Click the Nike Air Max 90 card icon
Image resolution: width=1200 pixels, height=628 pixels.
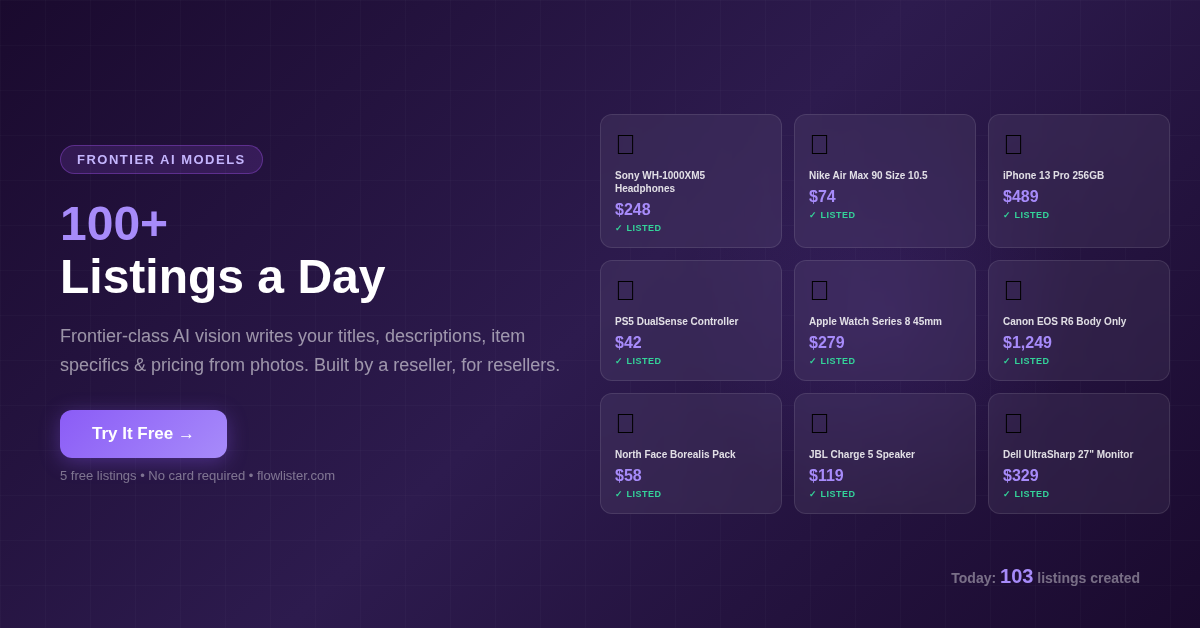819,144
